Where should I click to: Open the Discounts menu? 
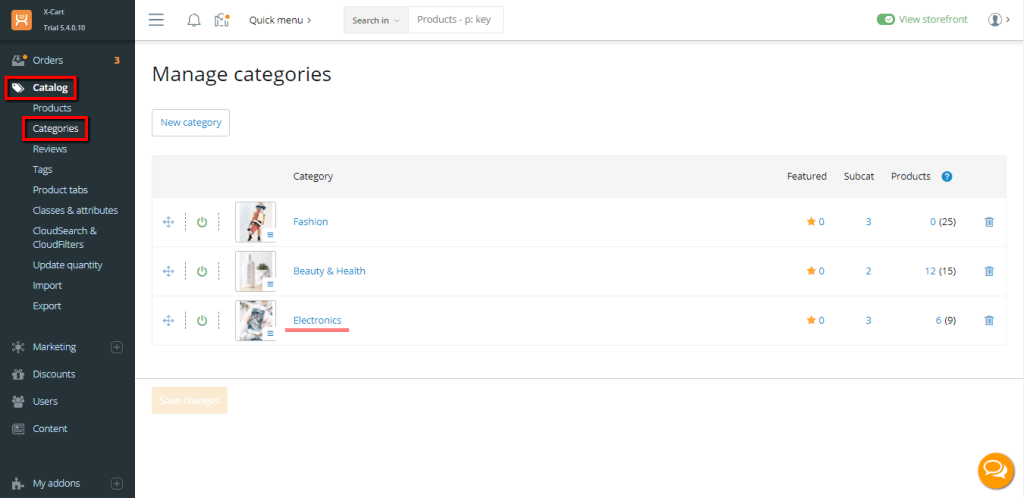tap(54, 374)
